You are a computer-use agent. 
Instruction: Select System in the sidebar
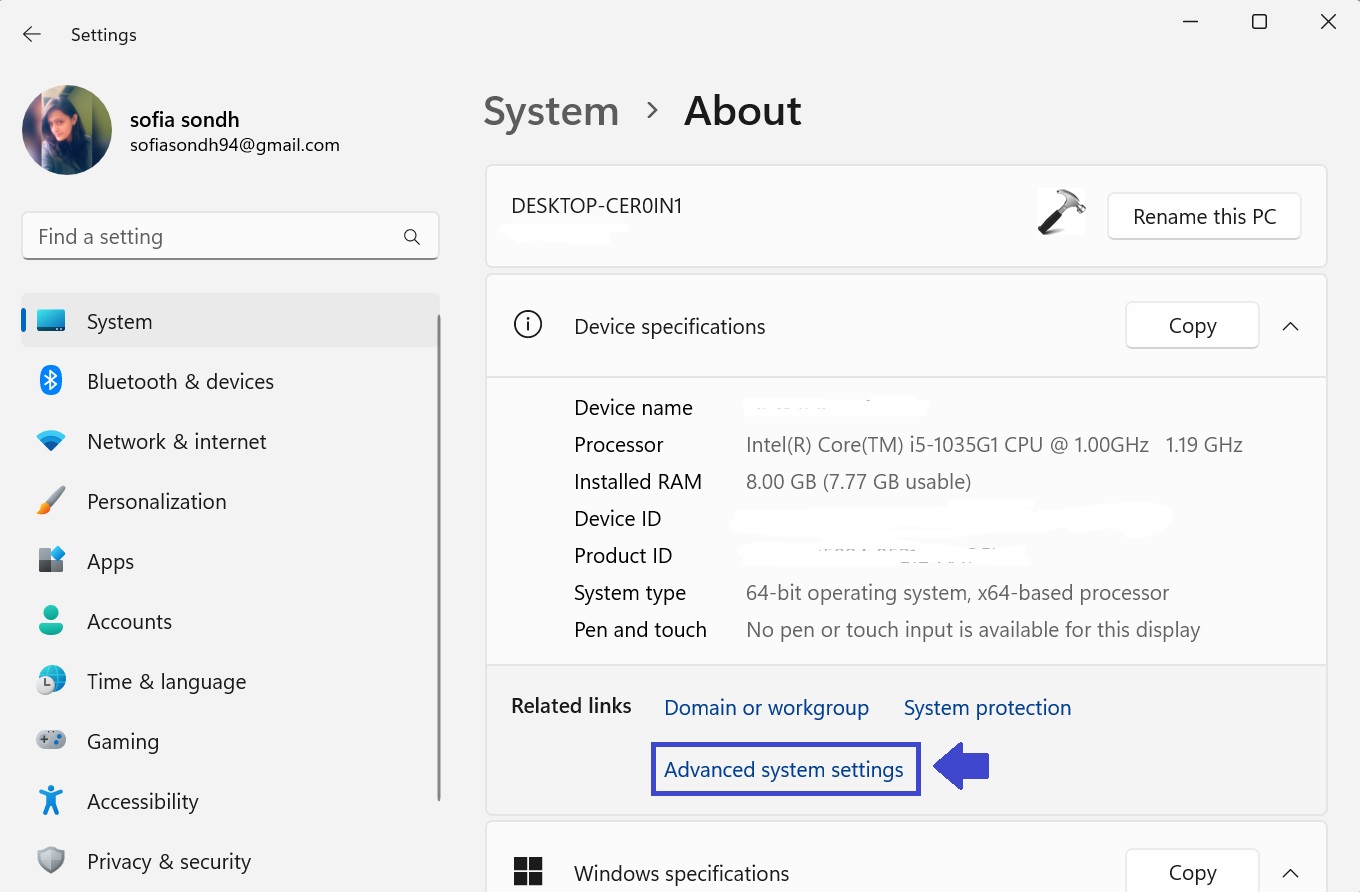(x=119, y=322)
